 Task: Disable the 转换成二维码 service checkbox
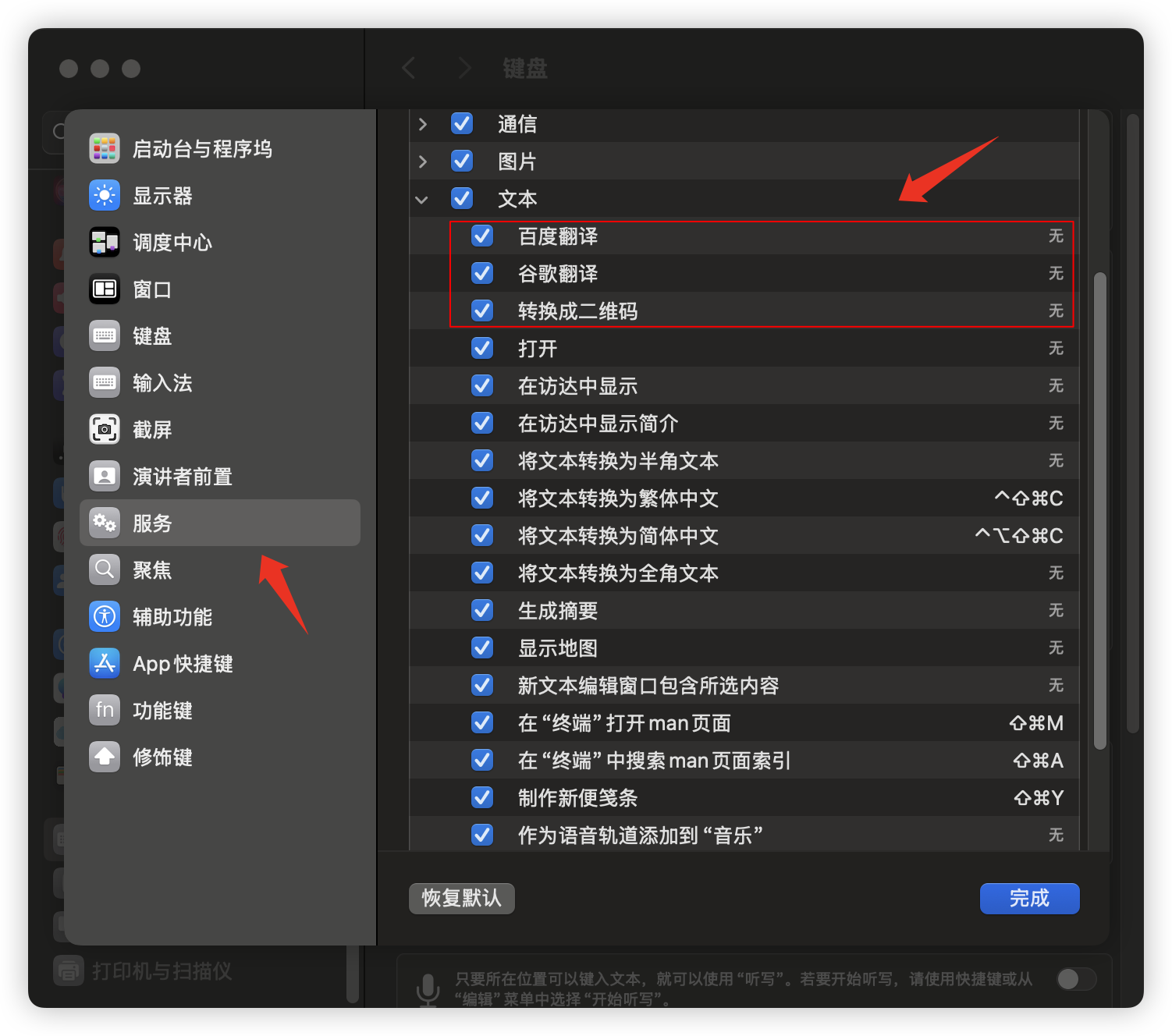coord(482,310)
